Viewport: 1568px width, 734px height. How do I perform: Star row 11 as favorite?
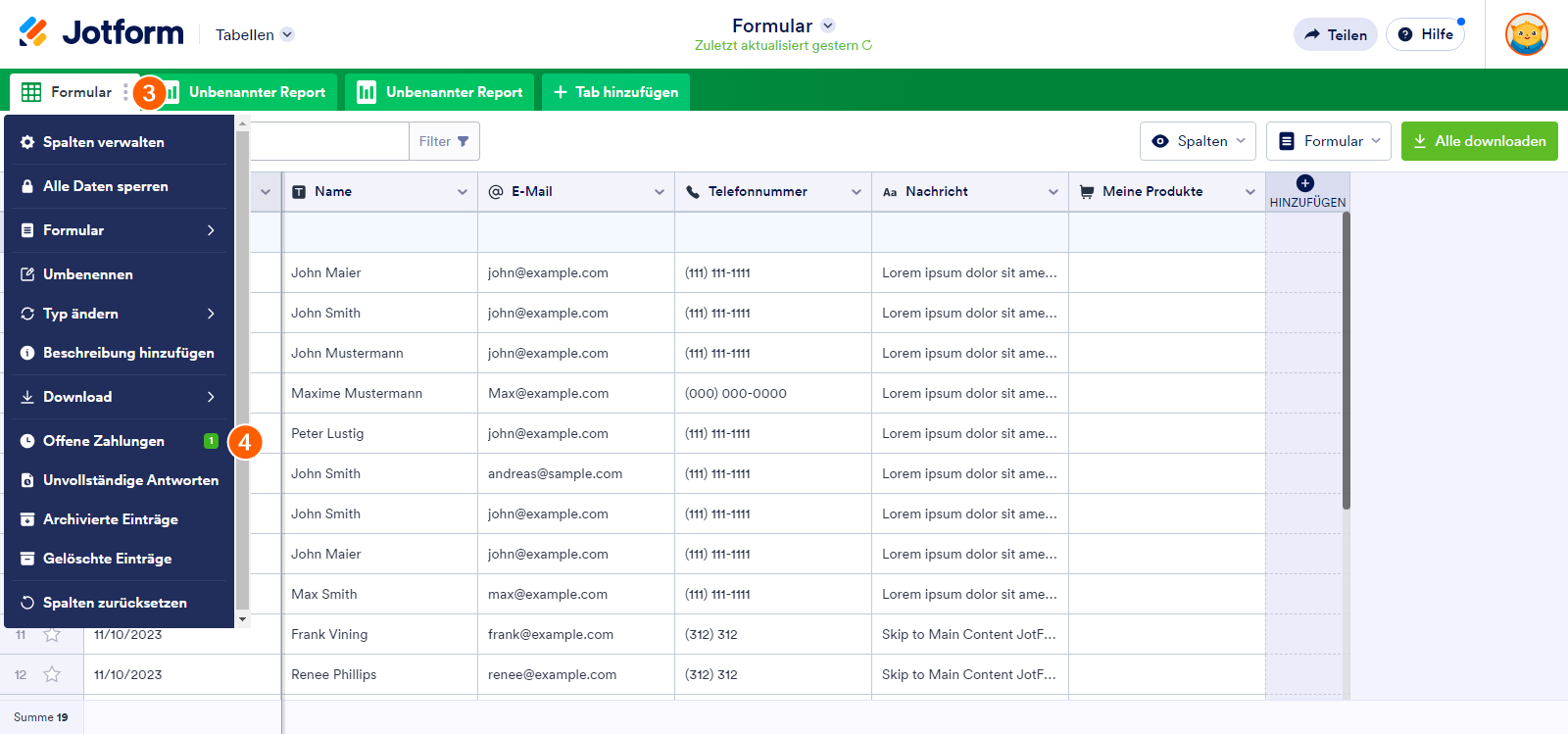(x=52, y=635)
